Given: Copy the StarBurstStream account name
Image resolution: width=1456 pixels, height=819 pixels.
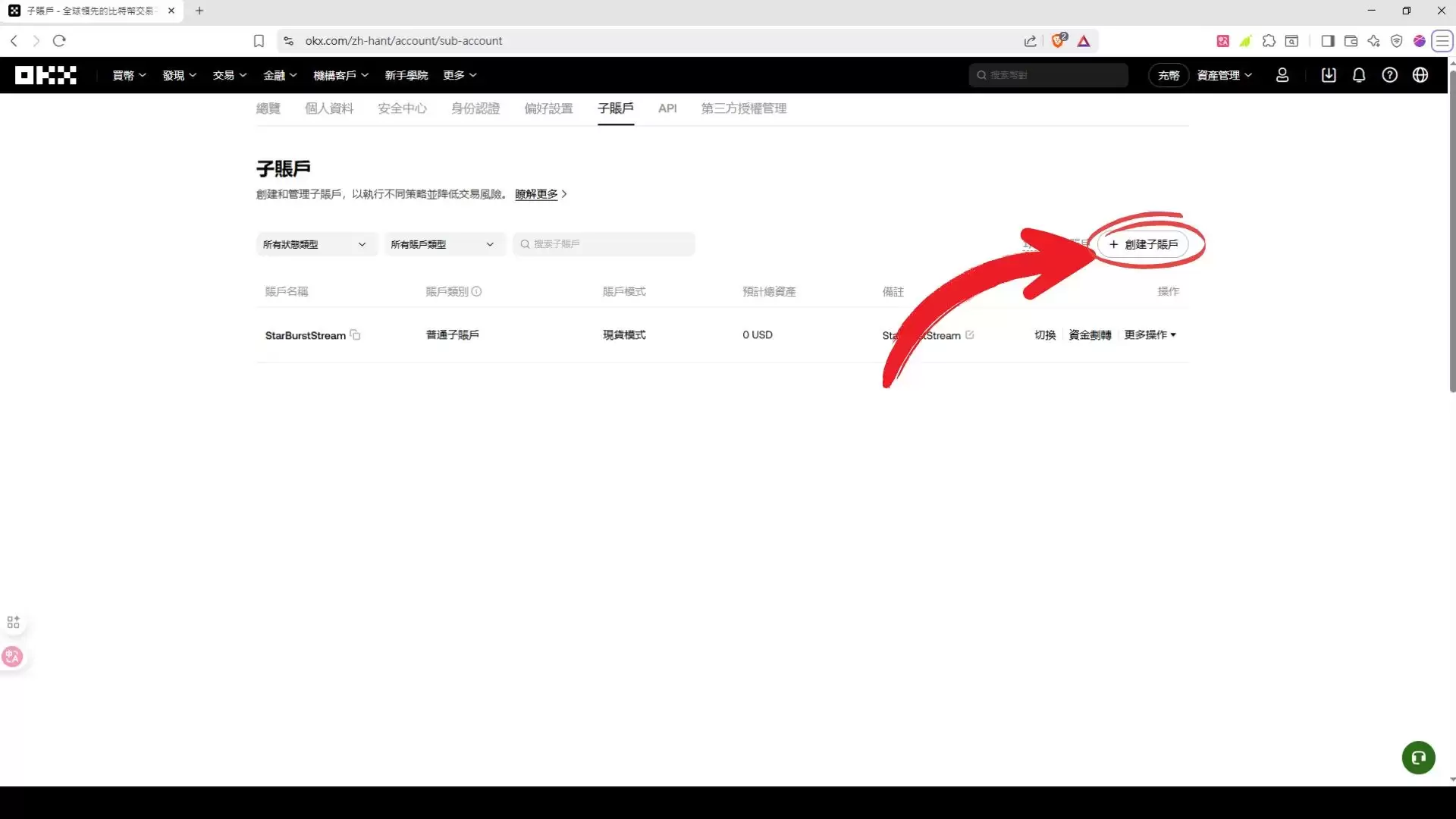Looking at the screenshot, I should click(x=356, y=335).
